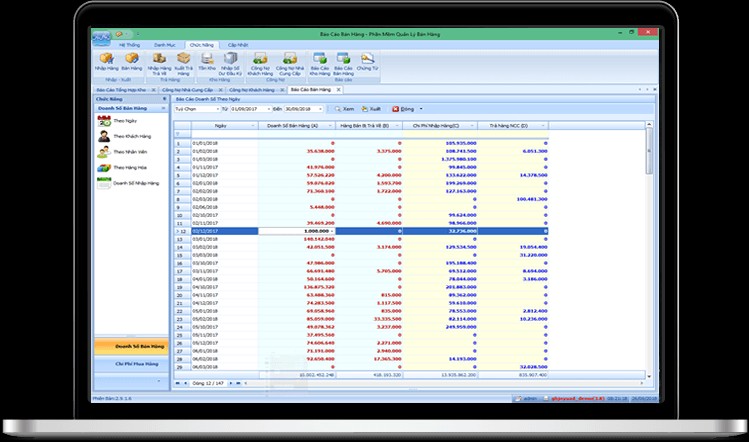Image resolution: width=749 pixels, height=442 pixels.
Task: Select Theo Nhân Viên report icon
Action: (104, 152)
